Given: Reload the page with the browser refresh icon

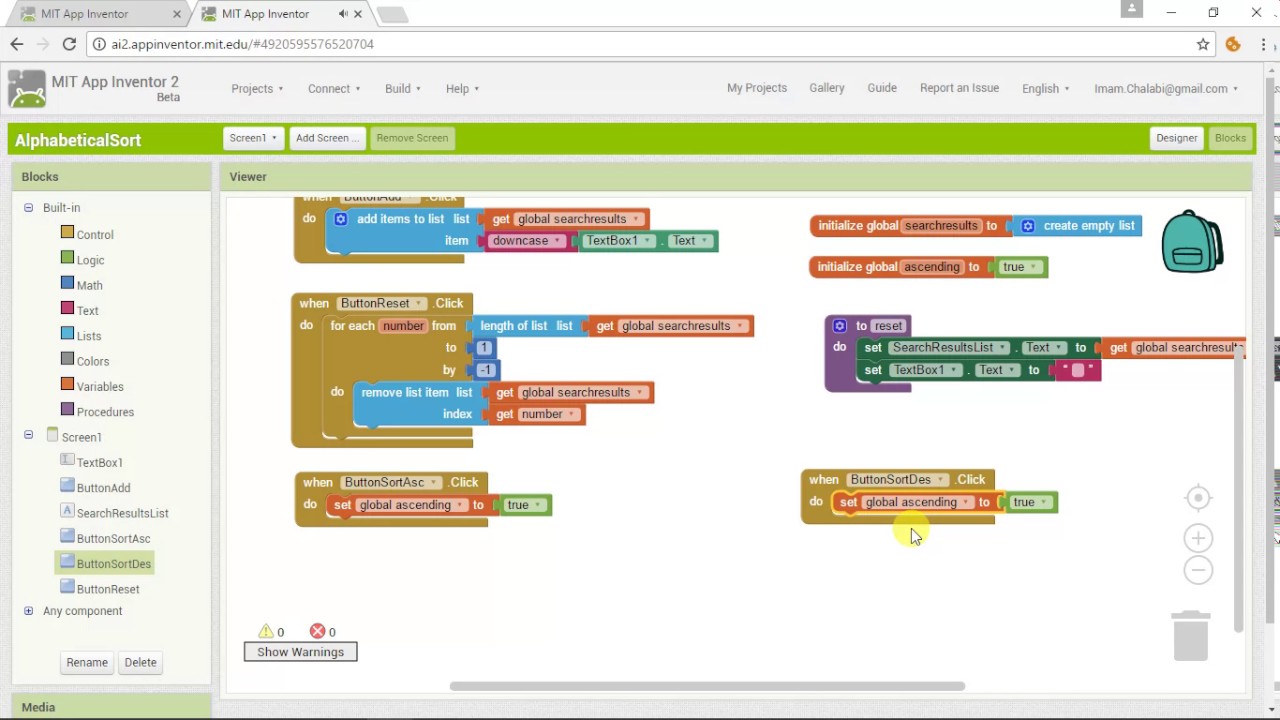Looking at the screenshot, I should (69, 44).
